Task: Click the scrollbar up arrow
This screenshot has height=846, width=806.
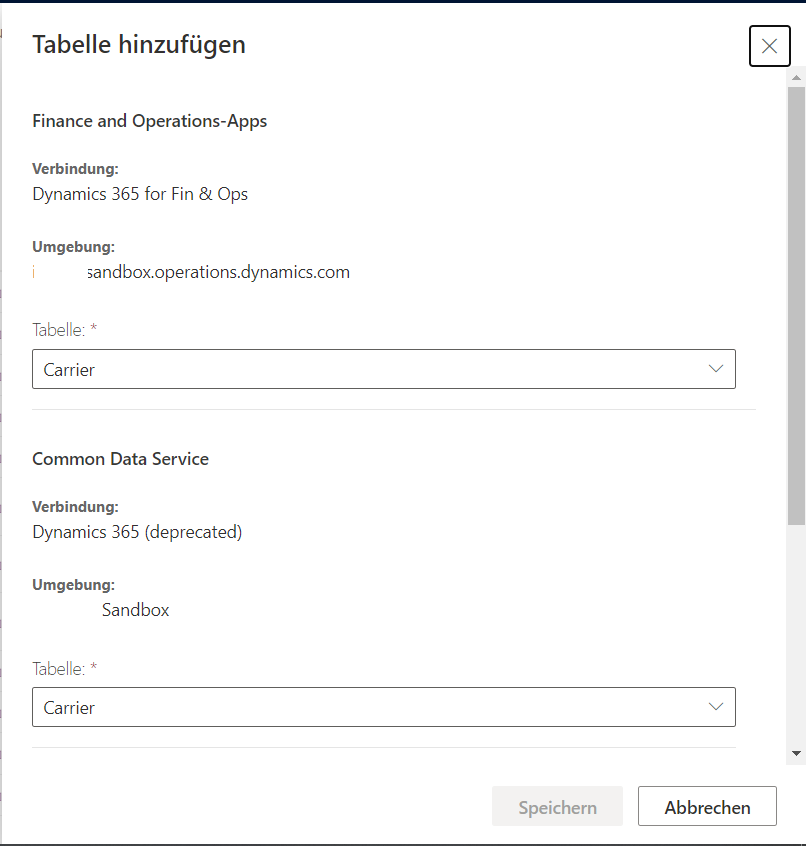Action: (796, 76)
